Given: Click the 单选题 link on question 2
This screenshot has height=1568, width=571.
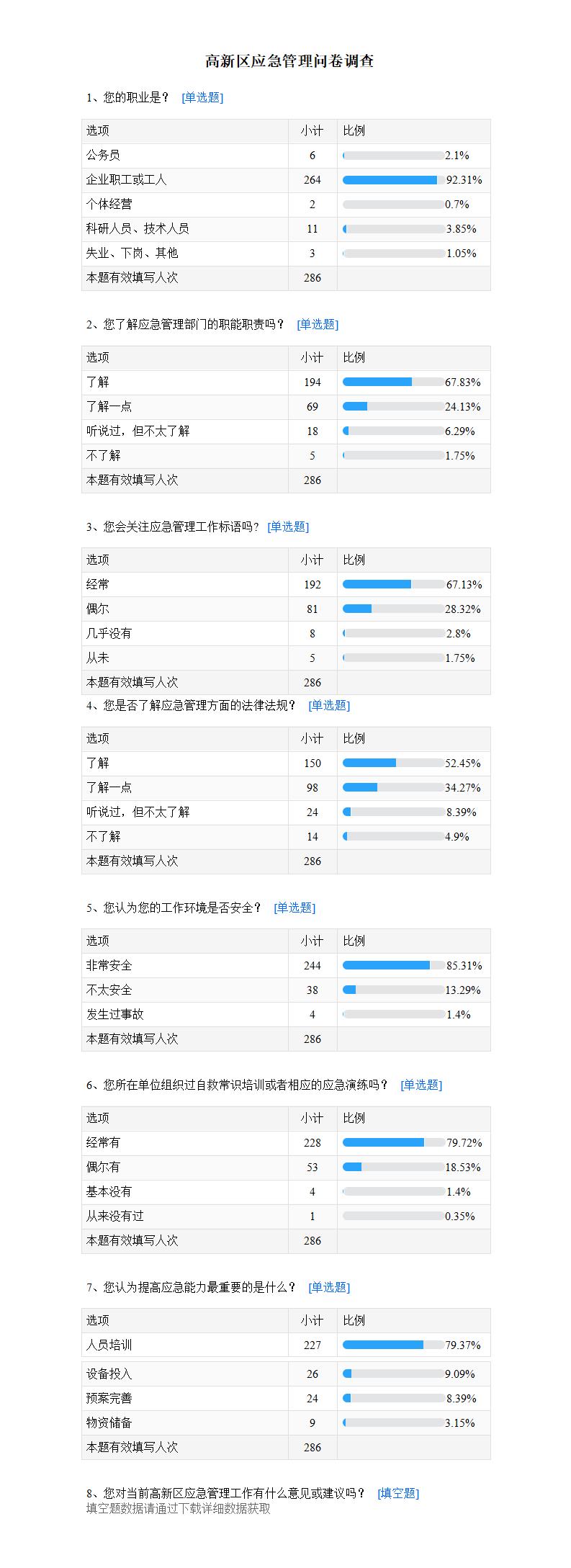Looking at the screenshot, I should pyautogui.click(x=318, y=325).
